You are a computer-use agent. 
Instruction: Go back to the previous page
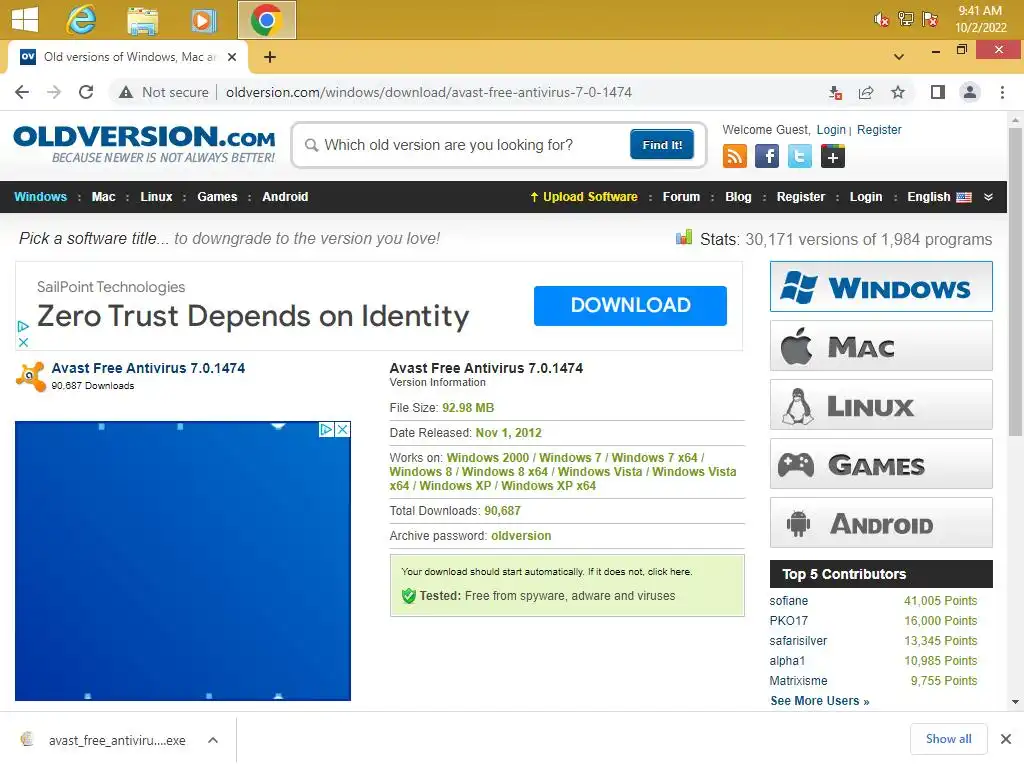tap(22, 92)
